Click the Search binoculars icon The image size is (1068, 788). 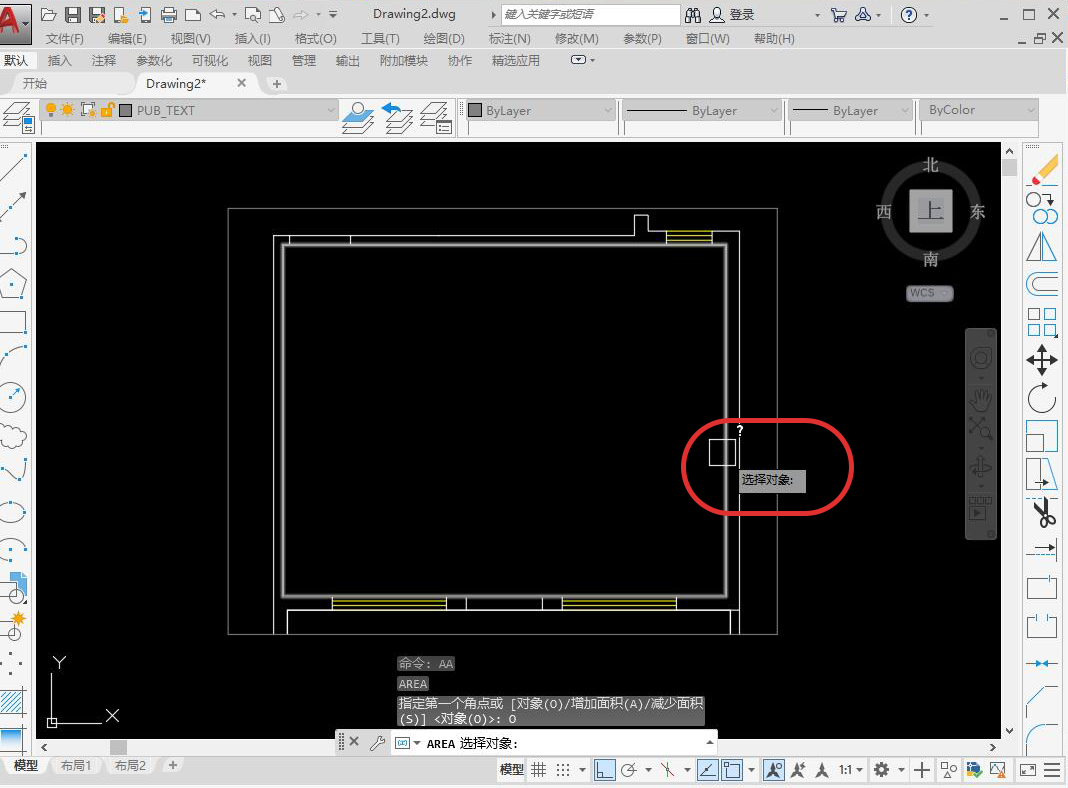coord(693,15)
